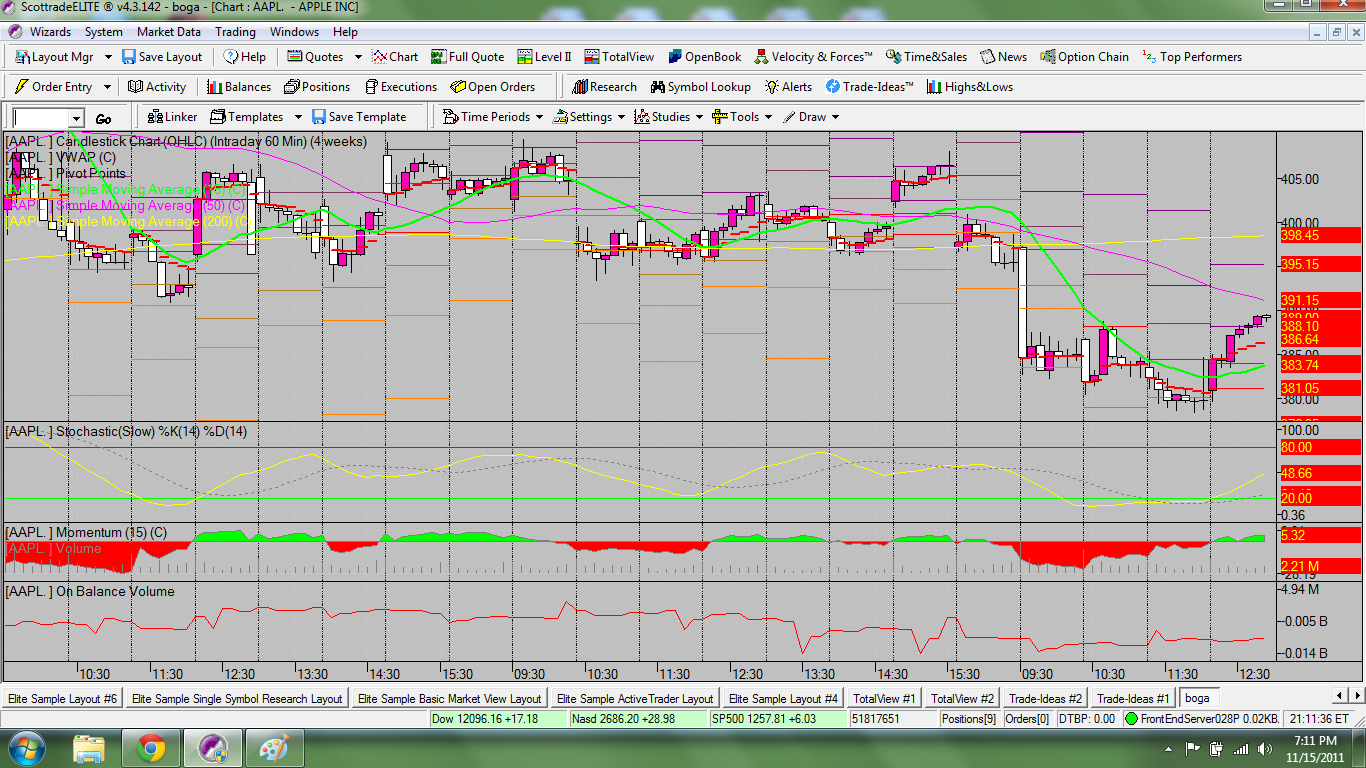The width and height of the screenshot is (1366, 768).
Task: Show the Top Performers list
Action: click(1192, 57)
